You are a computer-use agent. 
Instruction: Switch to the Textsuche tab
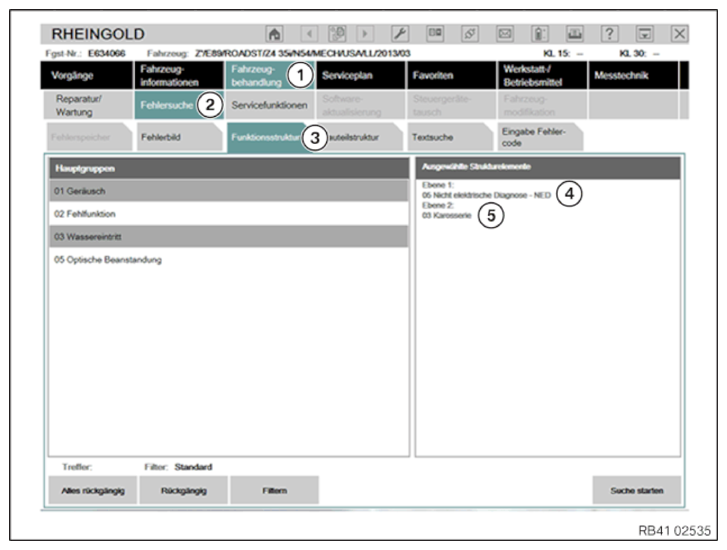click(x=450, y=137)
